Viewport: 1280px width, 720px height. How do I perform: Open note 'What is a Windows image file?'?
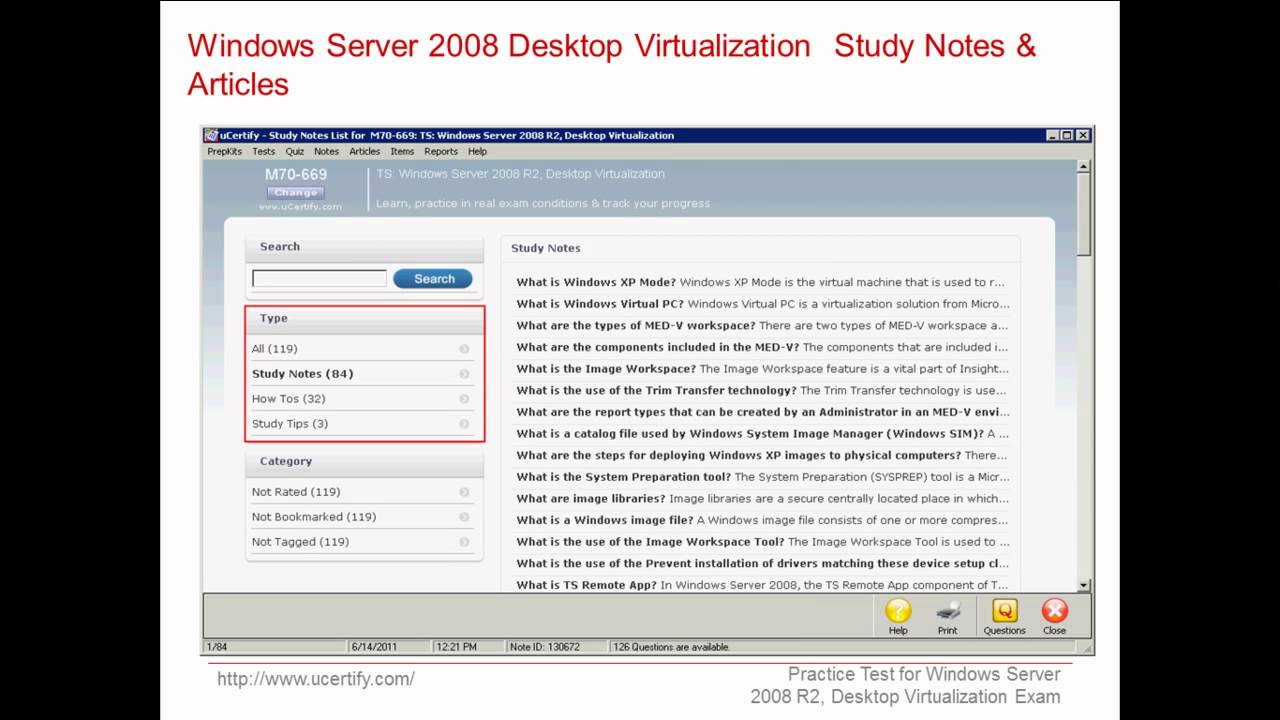(762, 520)
